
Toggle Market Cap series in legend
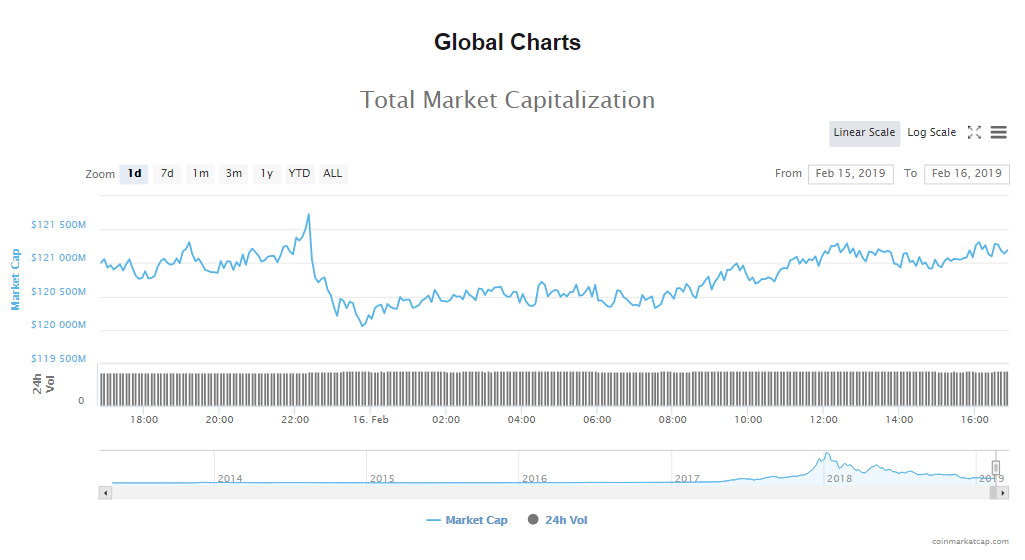pyautogui.click(x=467, y=520)
